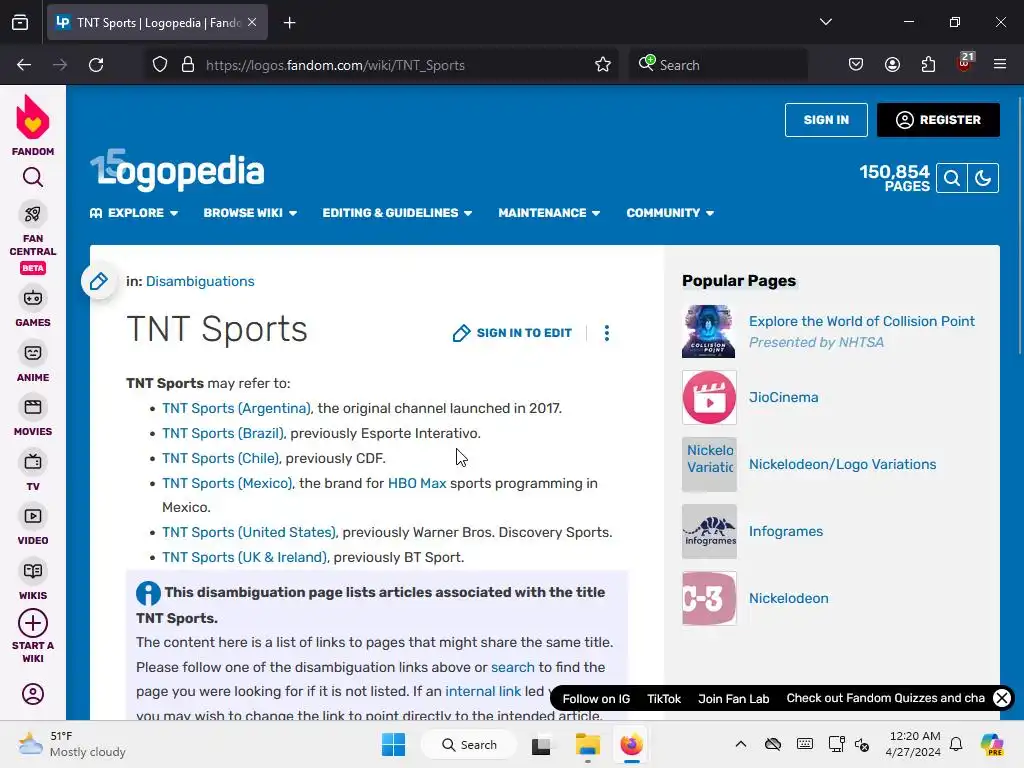
Task: Toggle dark theme with moon icon
Action: click(983, 178)
